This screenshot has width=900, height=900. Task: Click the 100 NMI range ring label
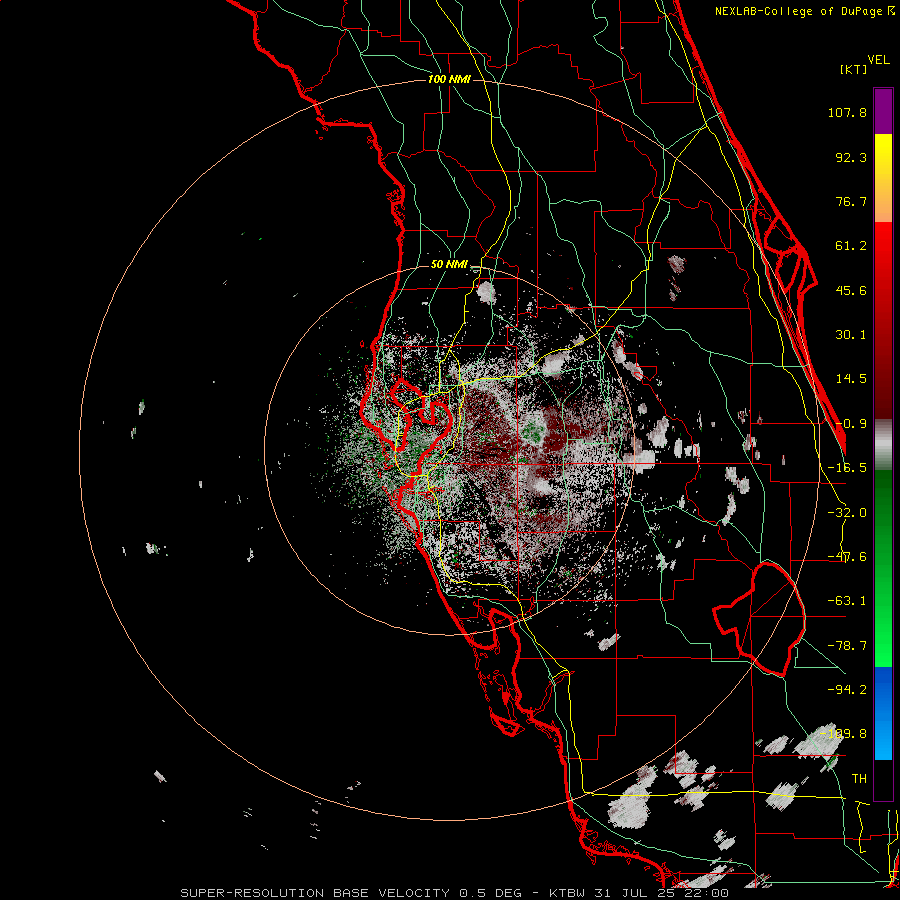449,79
